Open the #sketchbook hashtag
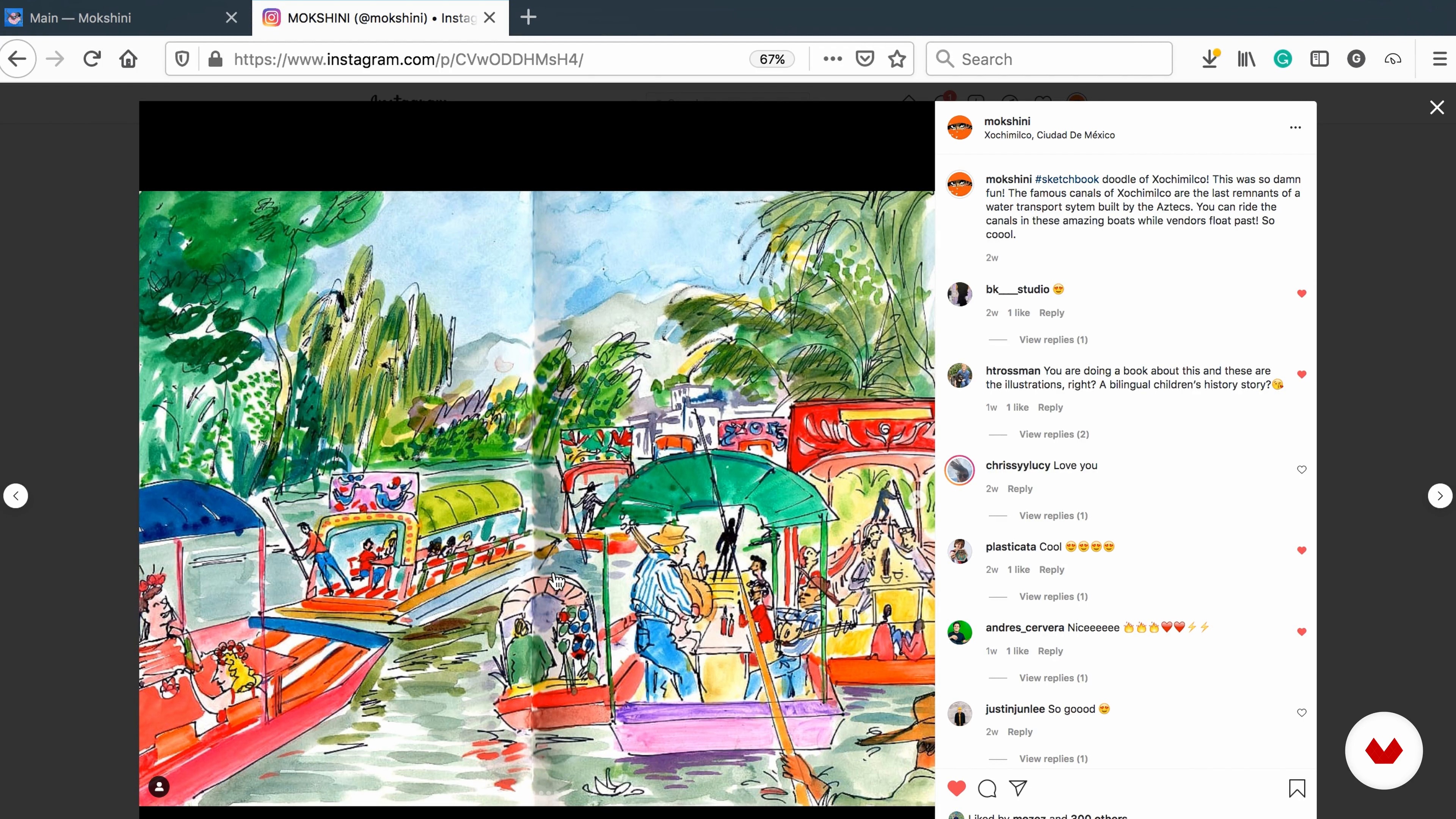 click(x=1067, y=179)
